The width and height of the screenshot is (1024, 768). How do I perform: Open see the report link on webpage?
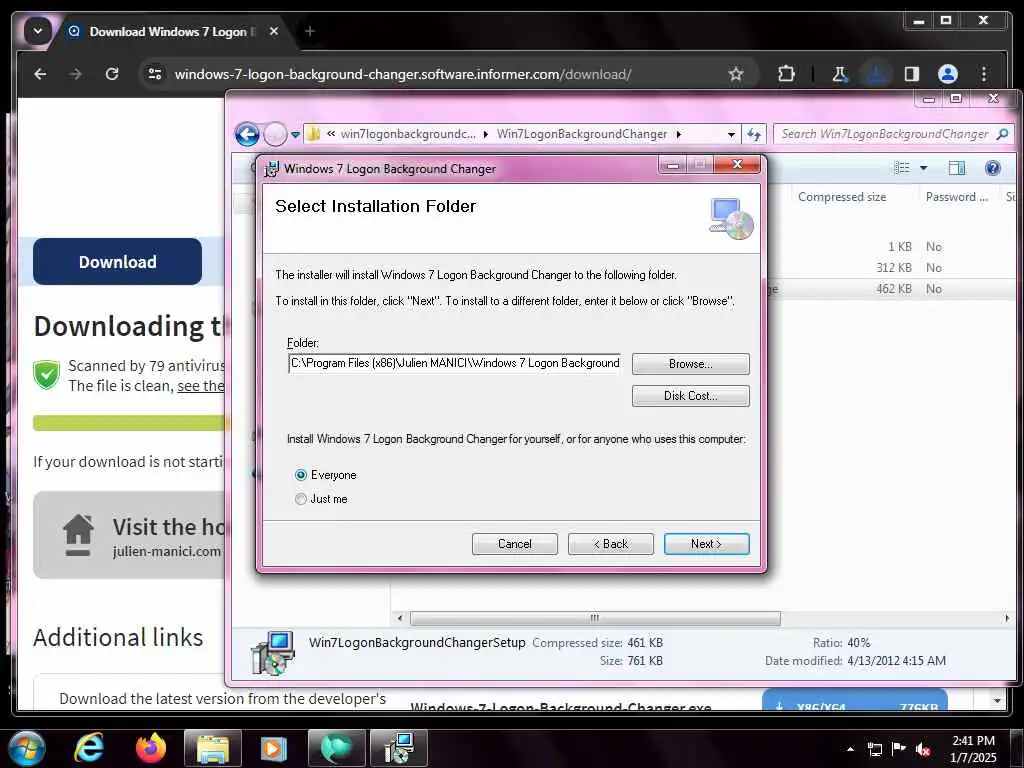pos(200,386)
